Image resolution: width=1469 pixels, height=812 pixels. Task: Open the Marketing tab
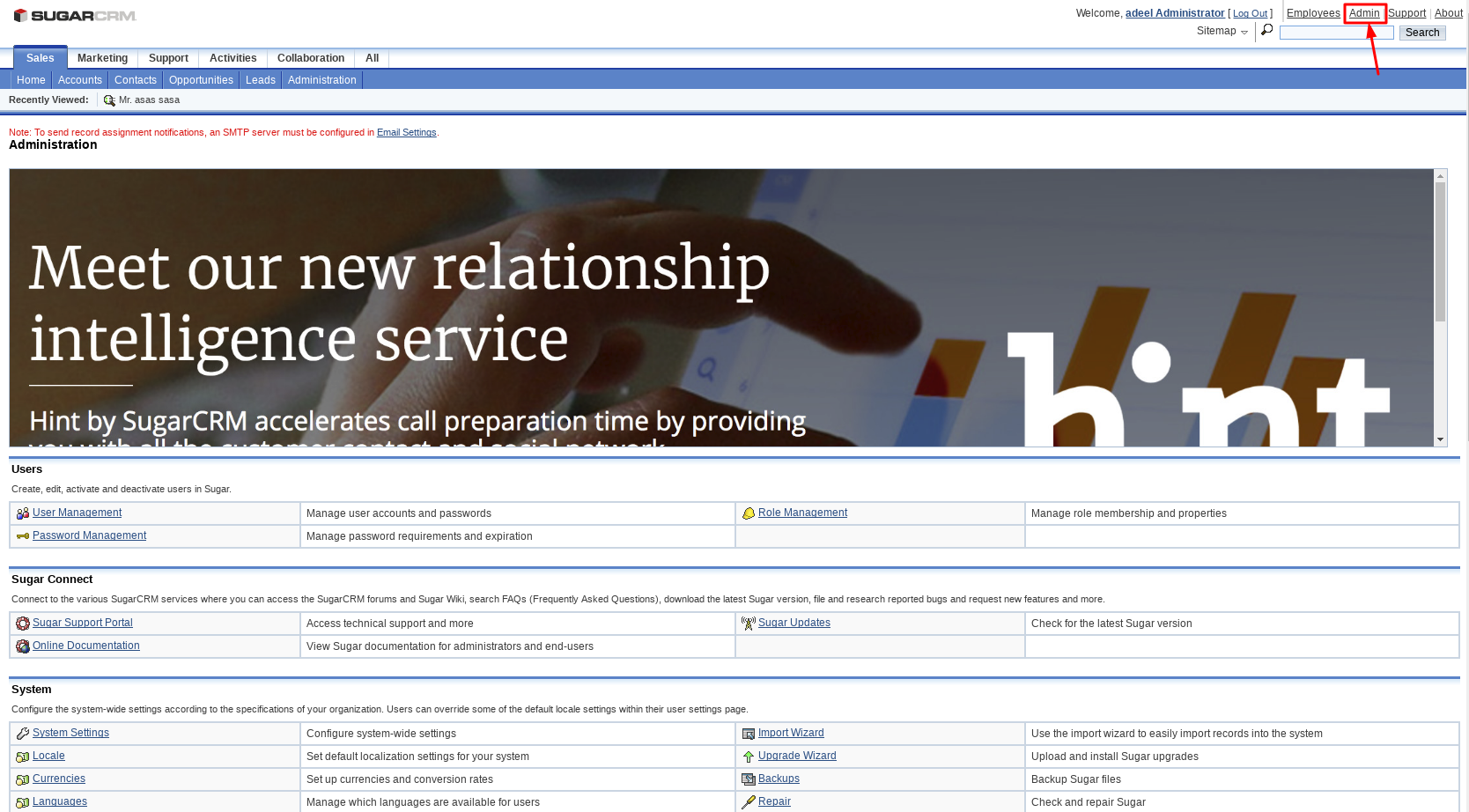click(x=102, y=58)
